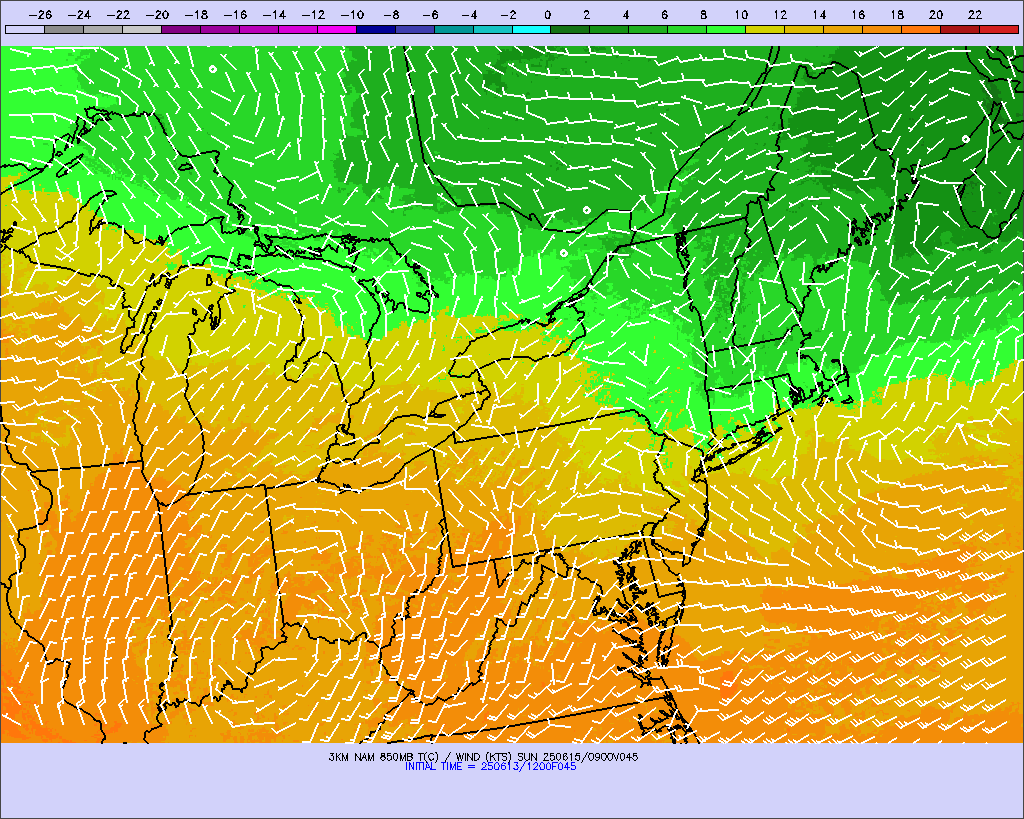The image size is (1024, 819).
Task: Click the -20 legend label
Action: click(157, 14)
